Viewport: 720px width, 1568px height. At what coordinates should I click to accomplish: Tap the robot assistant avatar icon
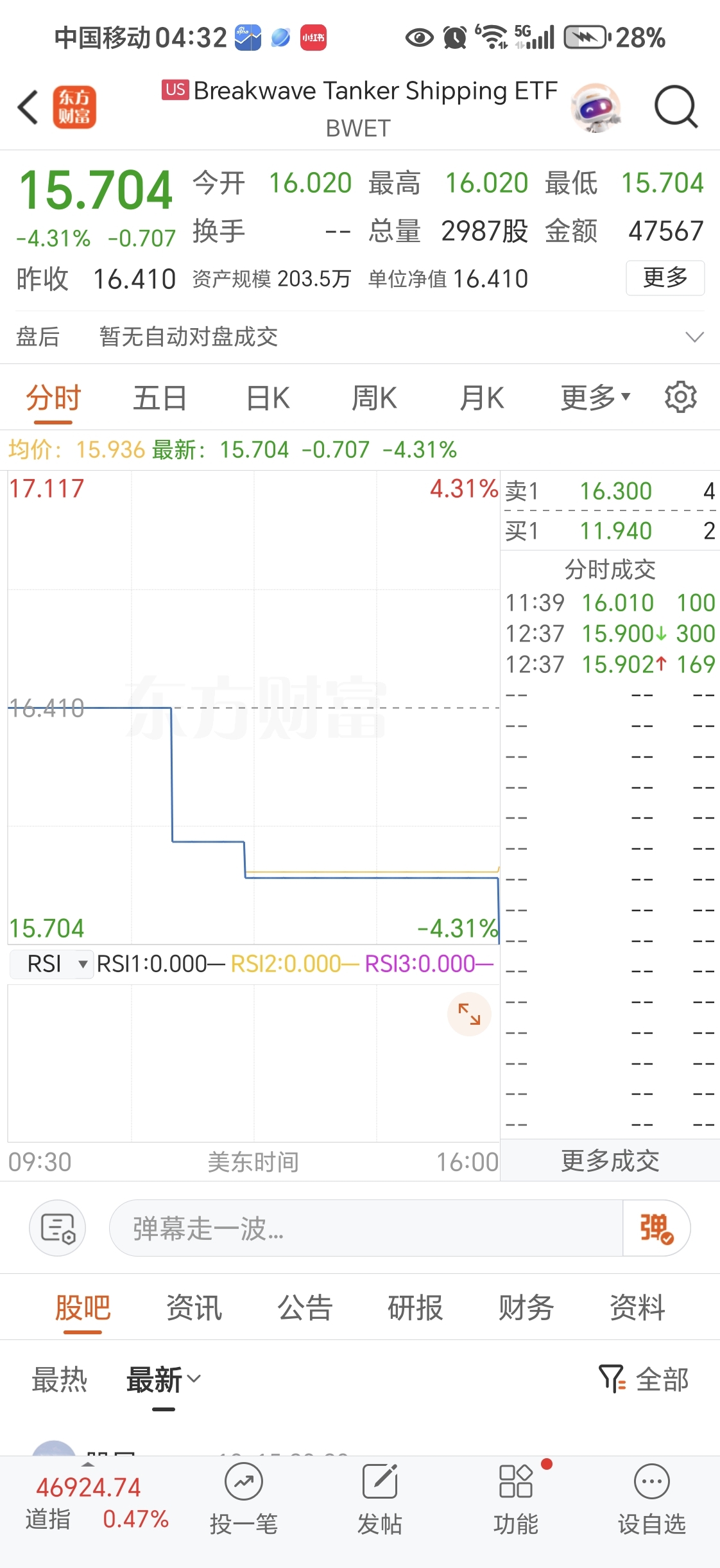coord(595,108)
